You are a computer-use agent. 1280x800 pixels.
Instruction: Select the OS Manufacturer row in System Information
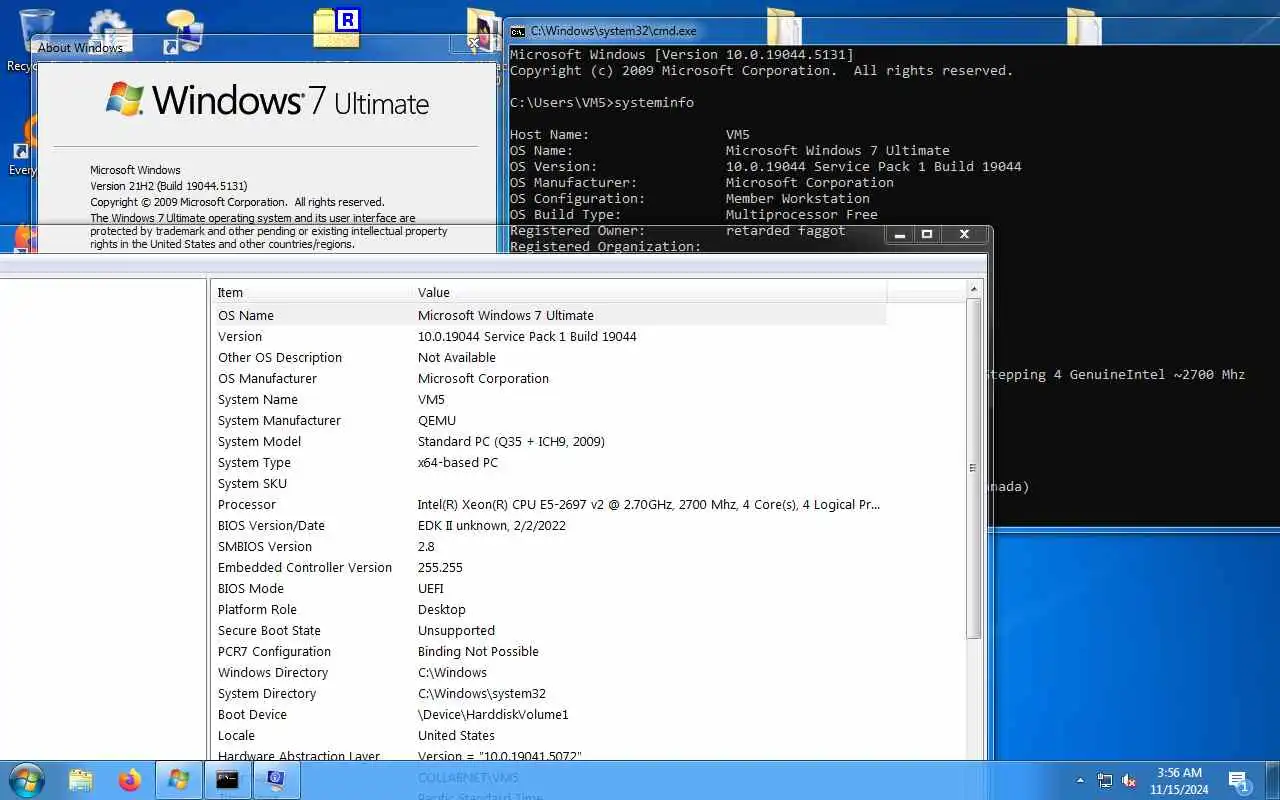(549, 378)
